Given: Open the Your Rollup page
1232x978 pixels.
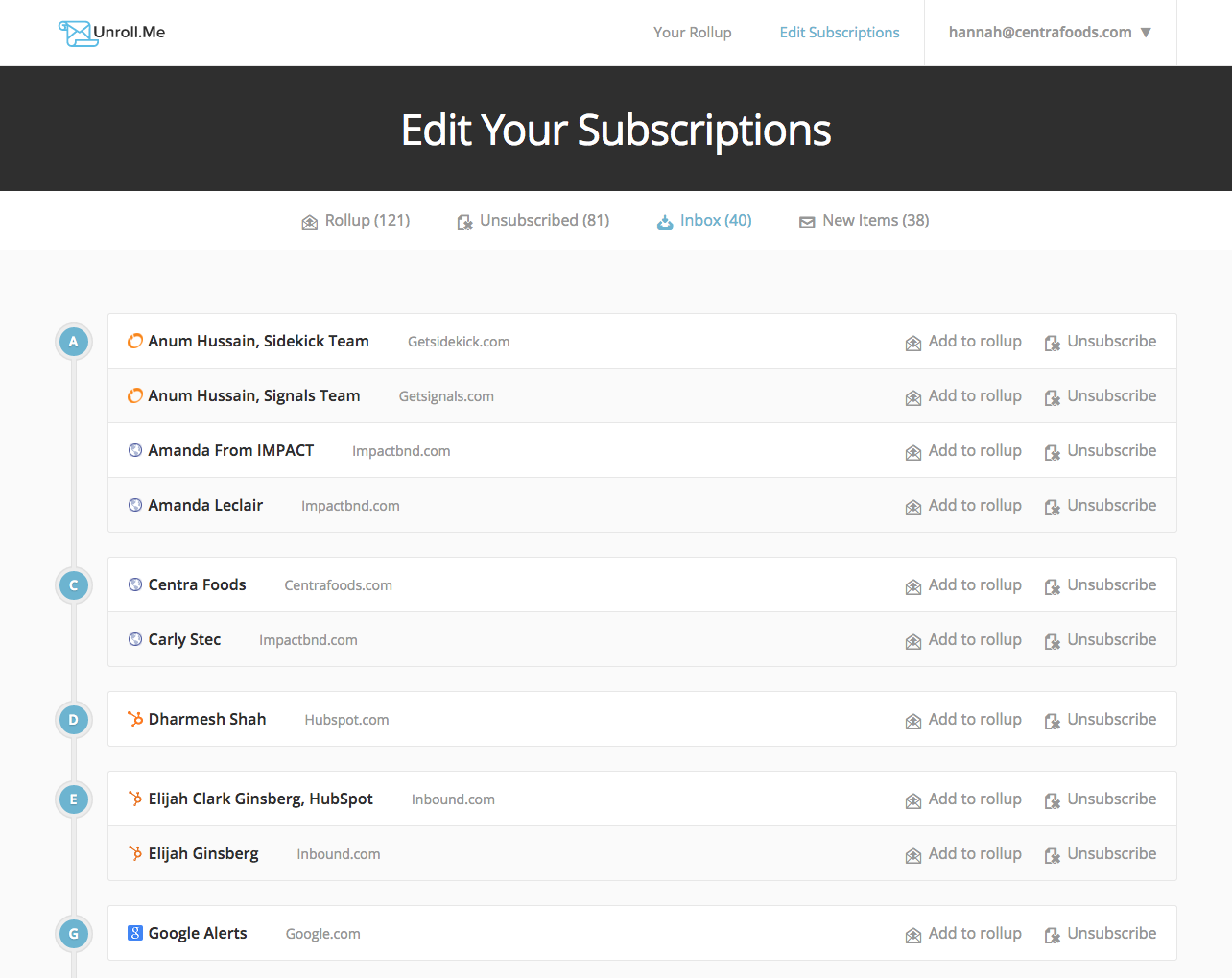Looking at the screenshot, I should [692, 33].
